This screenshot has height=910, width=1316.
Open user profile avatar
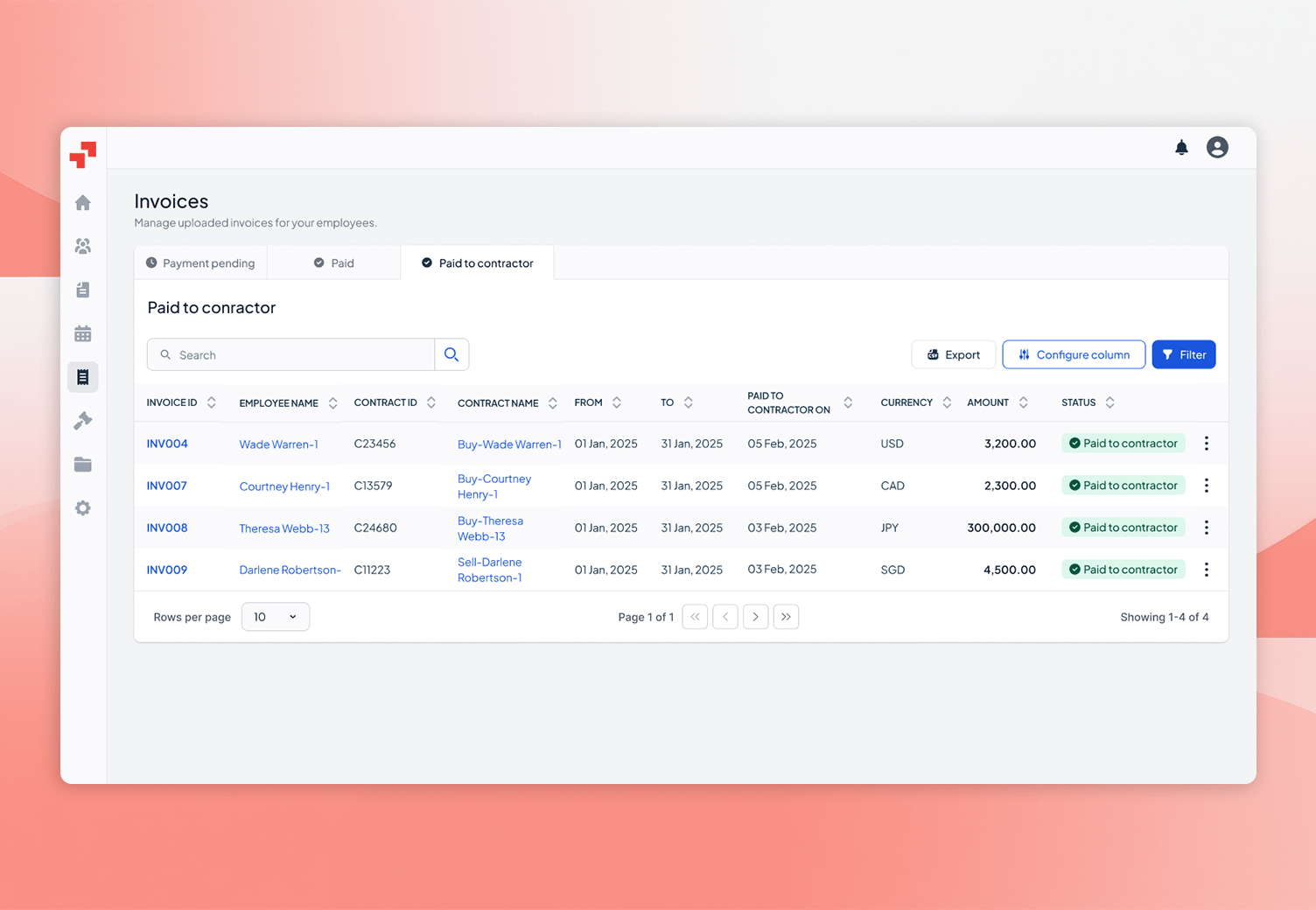[1217, 147]
